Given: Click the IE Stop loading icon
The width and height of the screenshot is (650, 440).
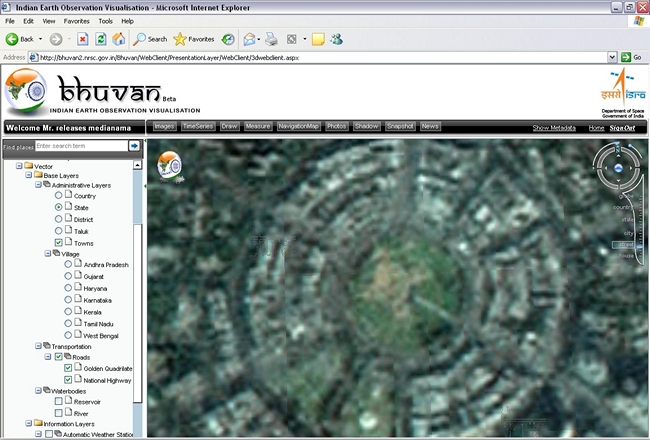Looking at the screenshot, I should pos(82,39).
